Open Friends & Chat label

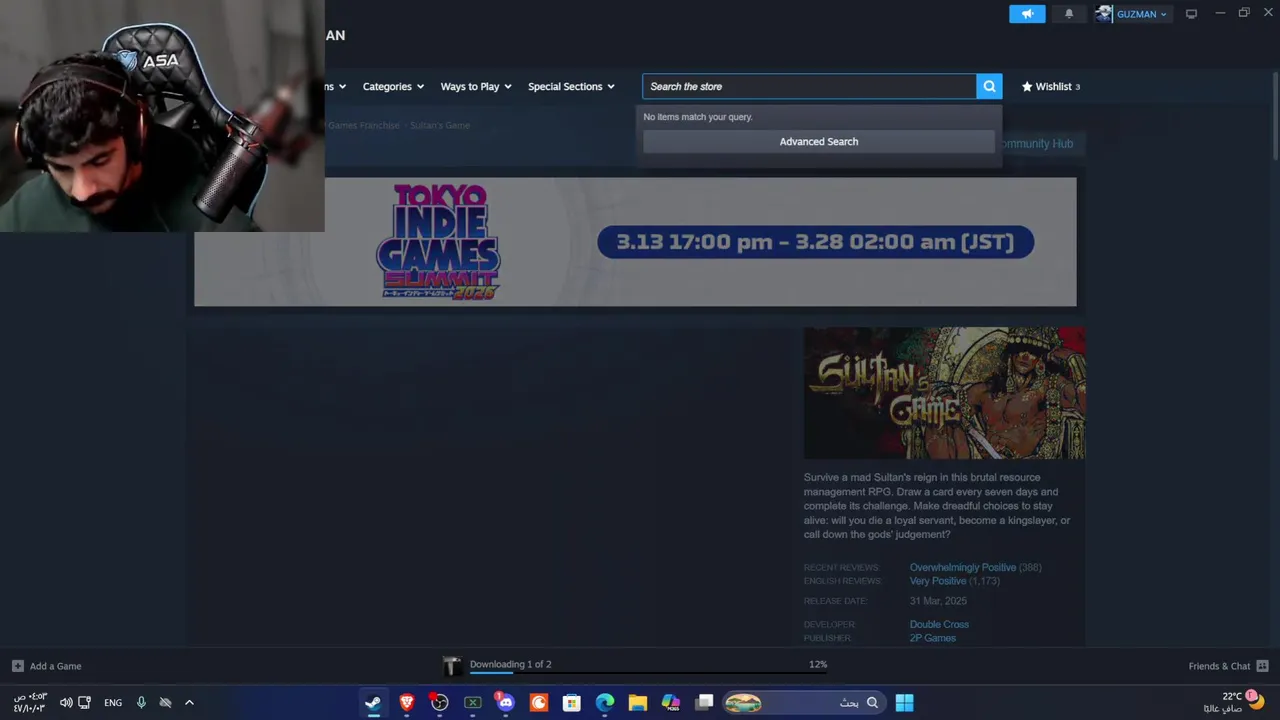point(1219,666)
